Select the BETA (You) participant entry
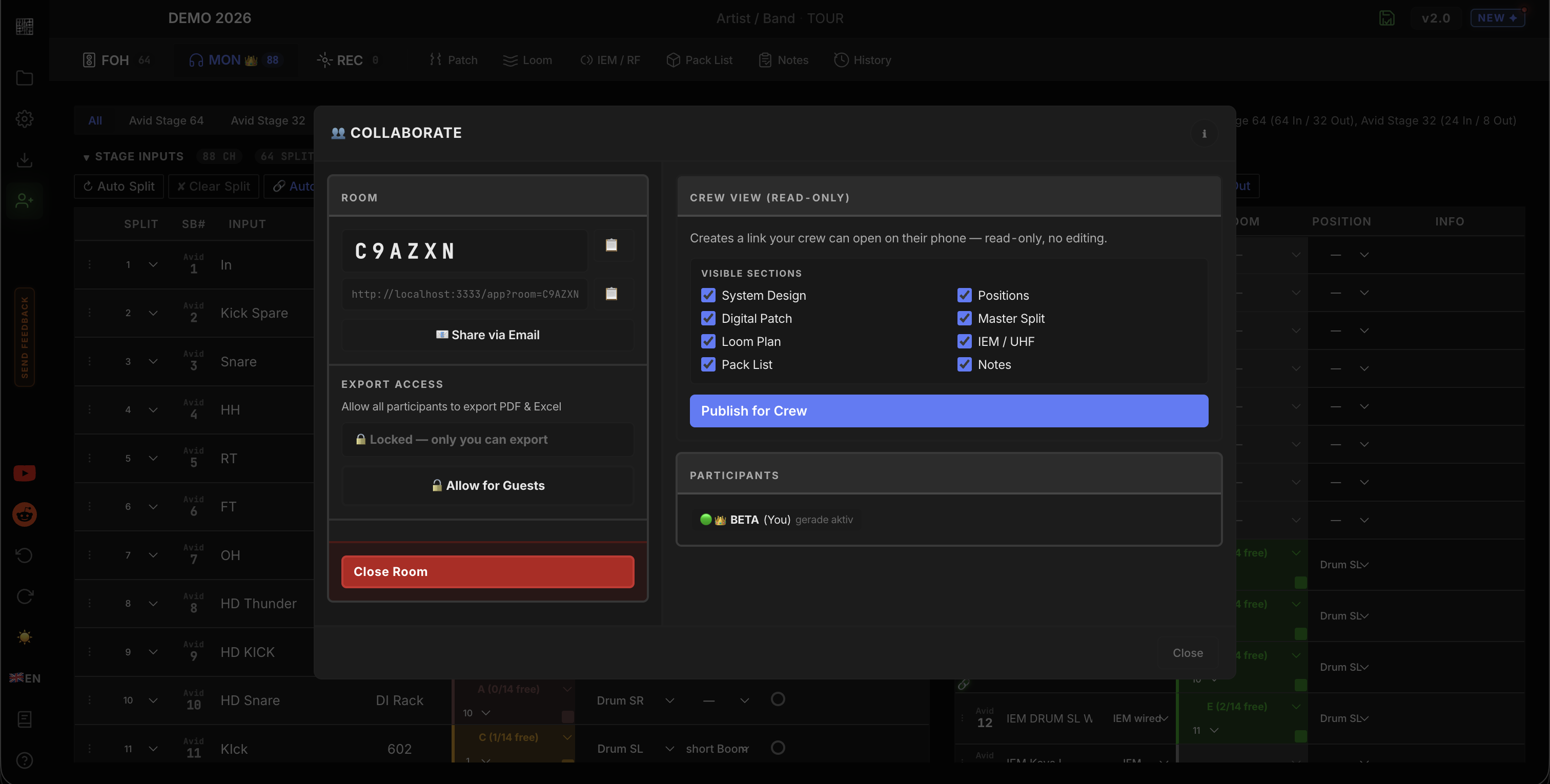Image resolution: width=1550 pixels, height=784 pixels. pyautogui.click(x=777, y=520)
